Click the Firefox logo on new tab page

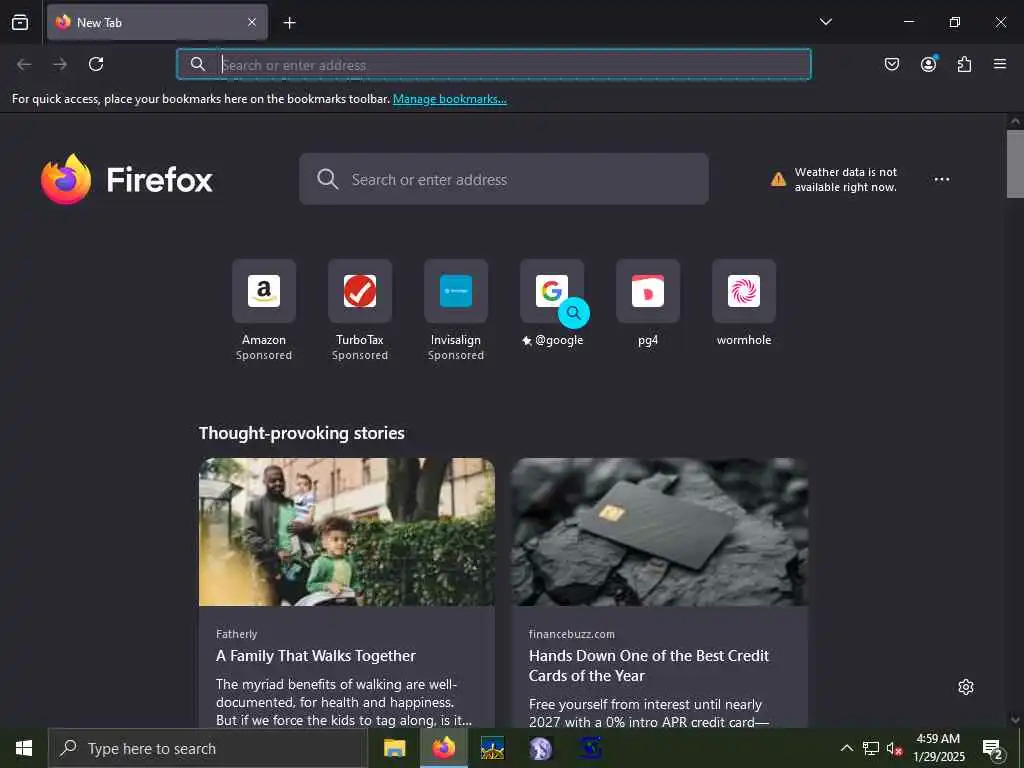click(127, 179)
